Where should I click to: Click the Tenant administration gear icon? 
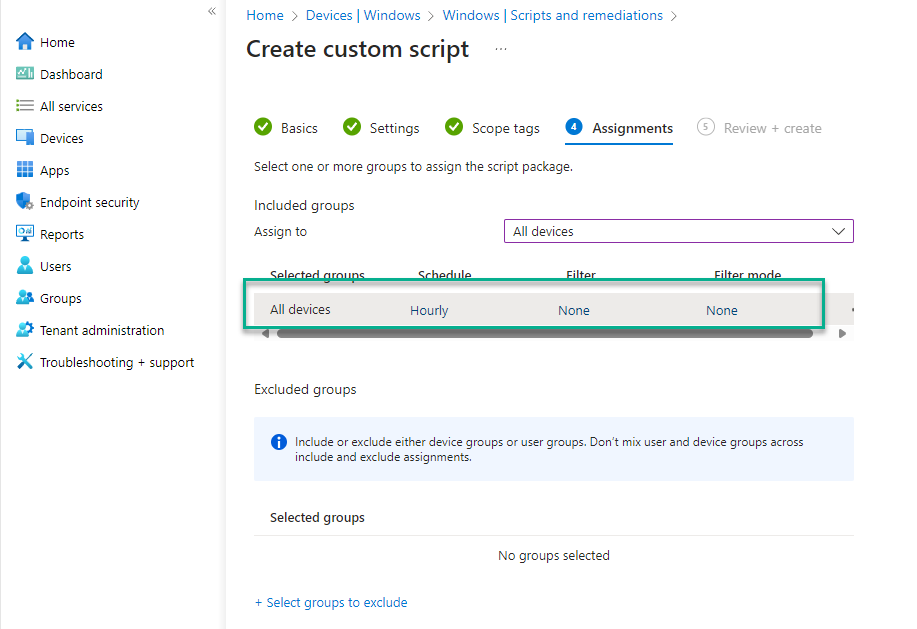click(25, 330)
